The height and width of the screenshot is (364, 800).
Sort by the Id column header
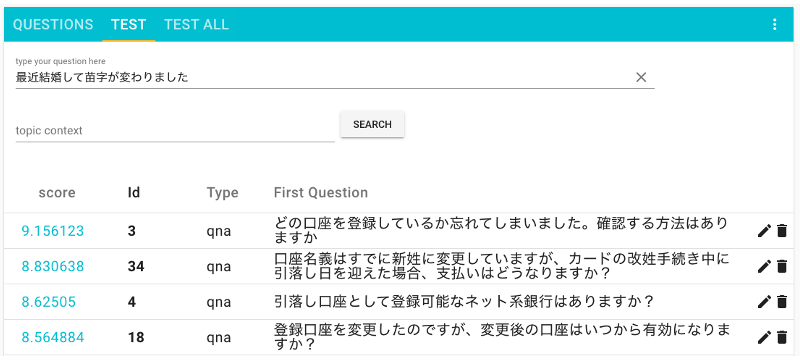click(134, 192)
